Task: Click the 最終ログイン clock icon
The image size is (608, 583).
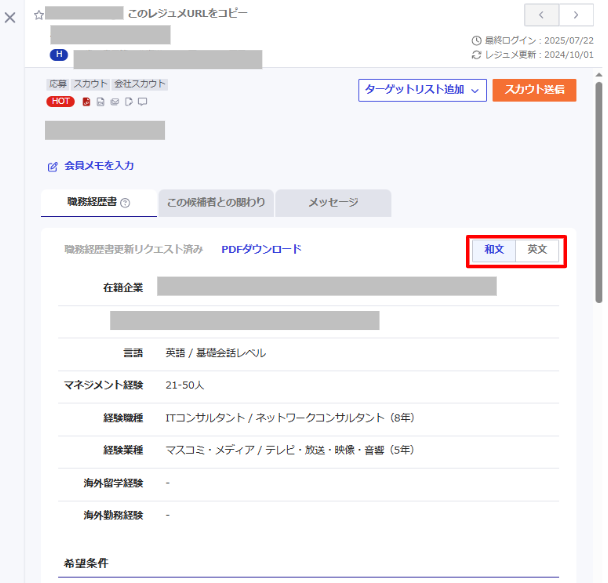Action: point(476,40)
